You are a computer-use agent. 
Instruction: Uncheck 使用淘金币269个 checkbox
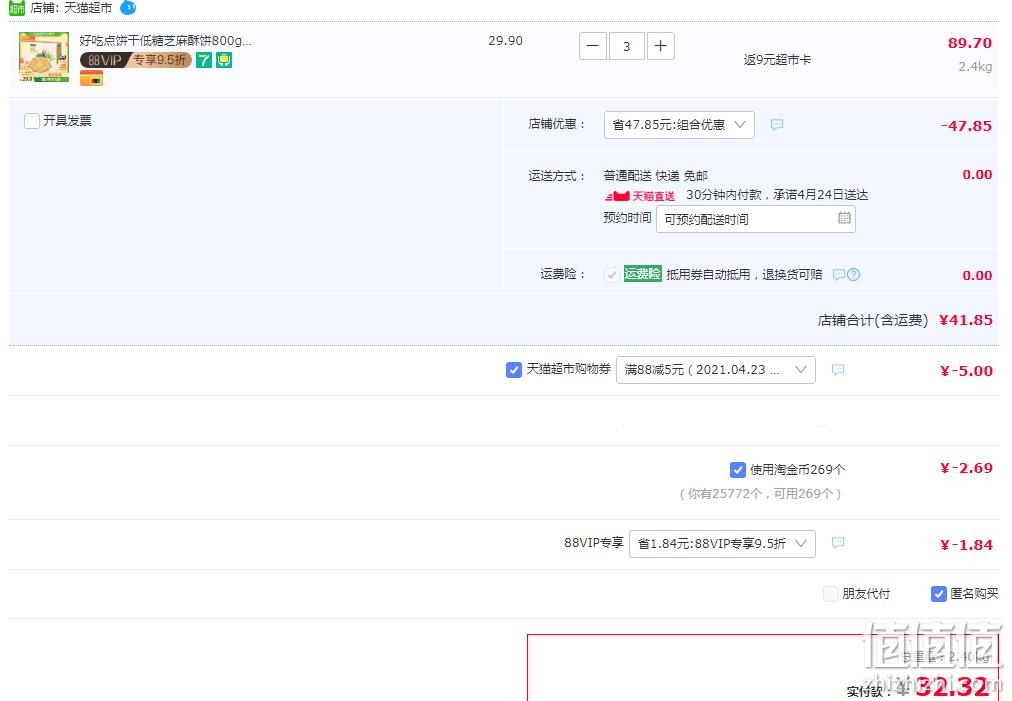[x=738, y=470]
